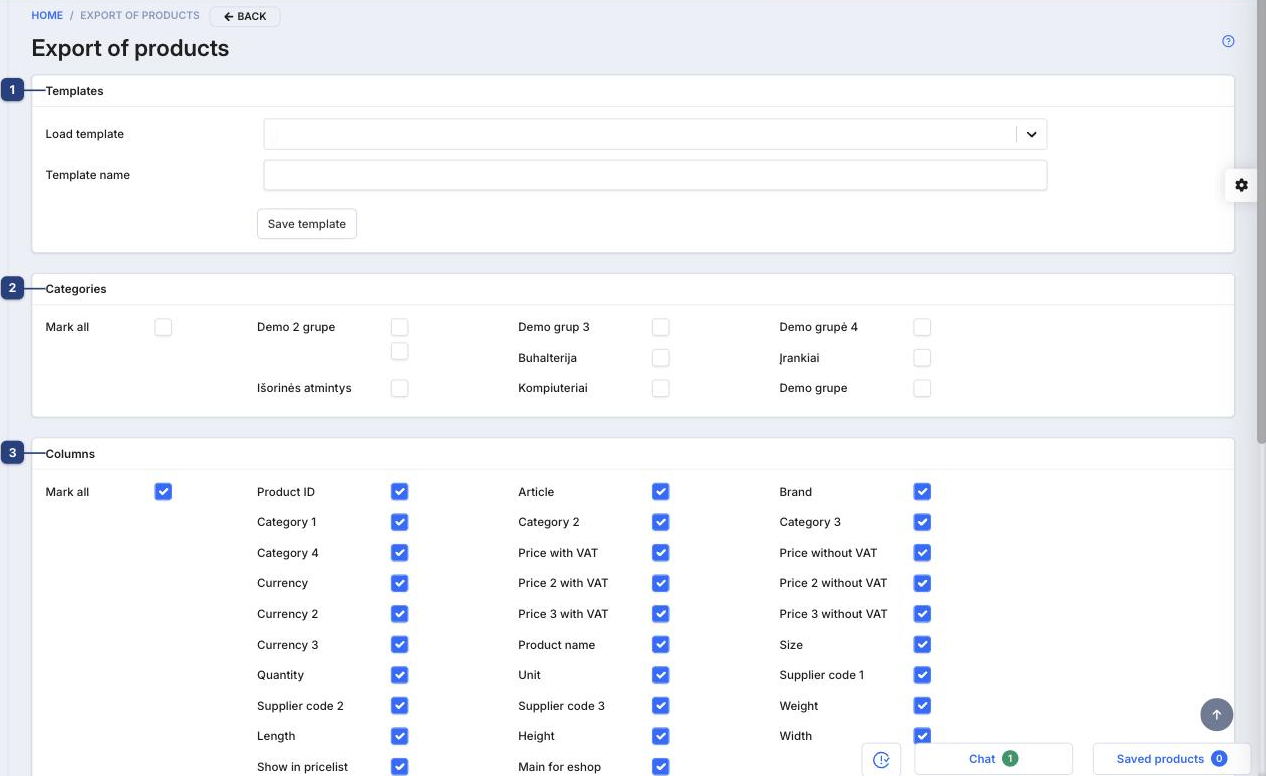This screenshot has height=776, width=1266.
Task: Tick the Buhalterija category checkbox
Action: click(x=660, y=358)
